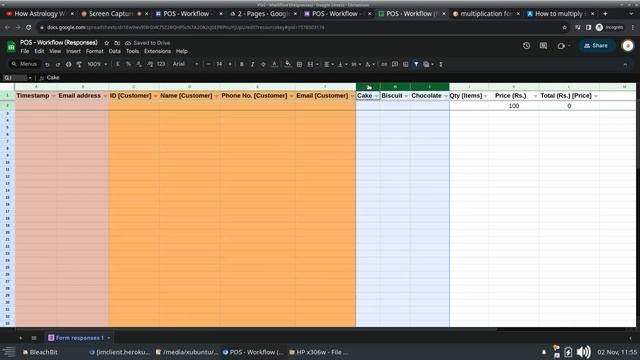Click the Functions sigma icon
Viewport: 640px width, 360px height.
(441, 64)
